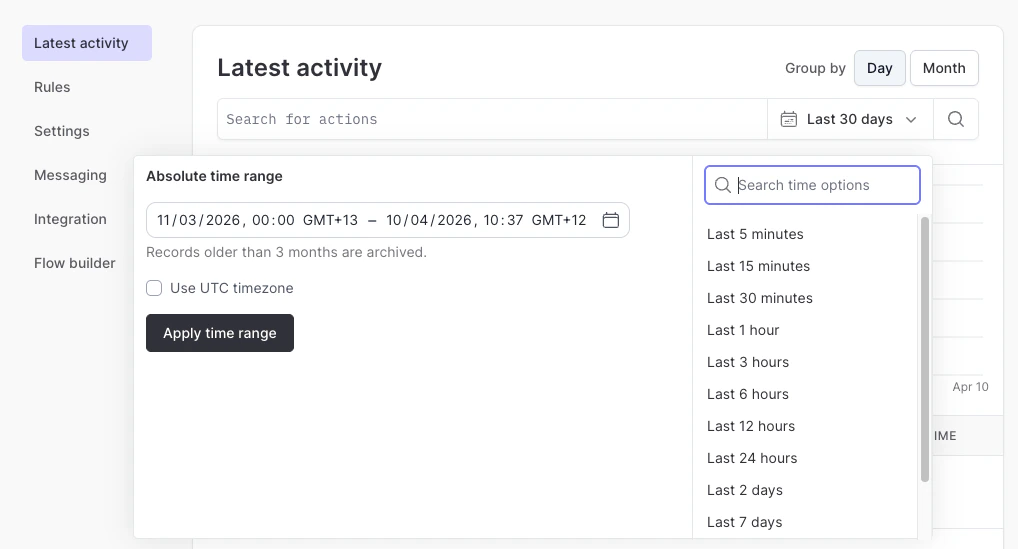
Task: Expand the Last 30 days dropdown chevron
Action: [x=911, y=119]
